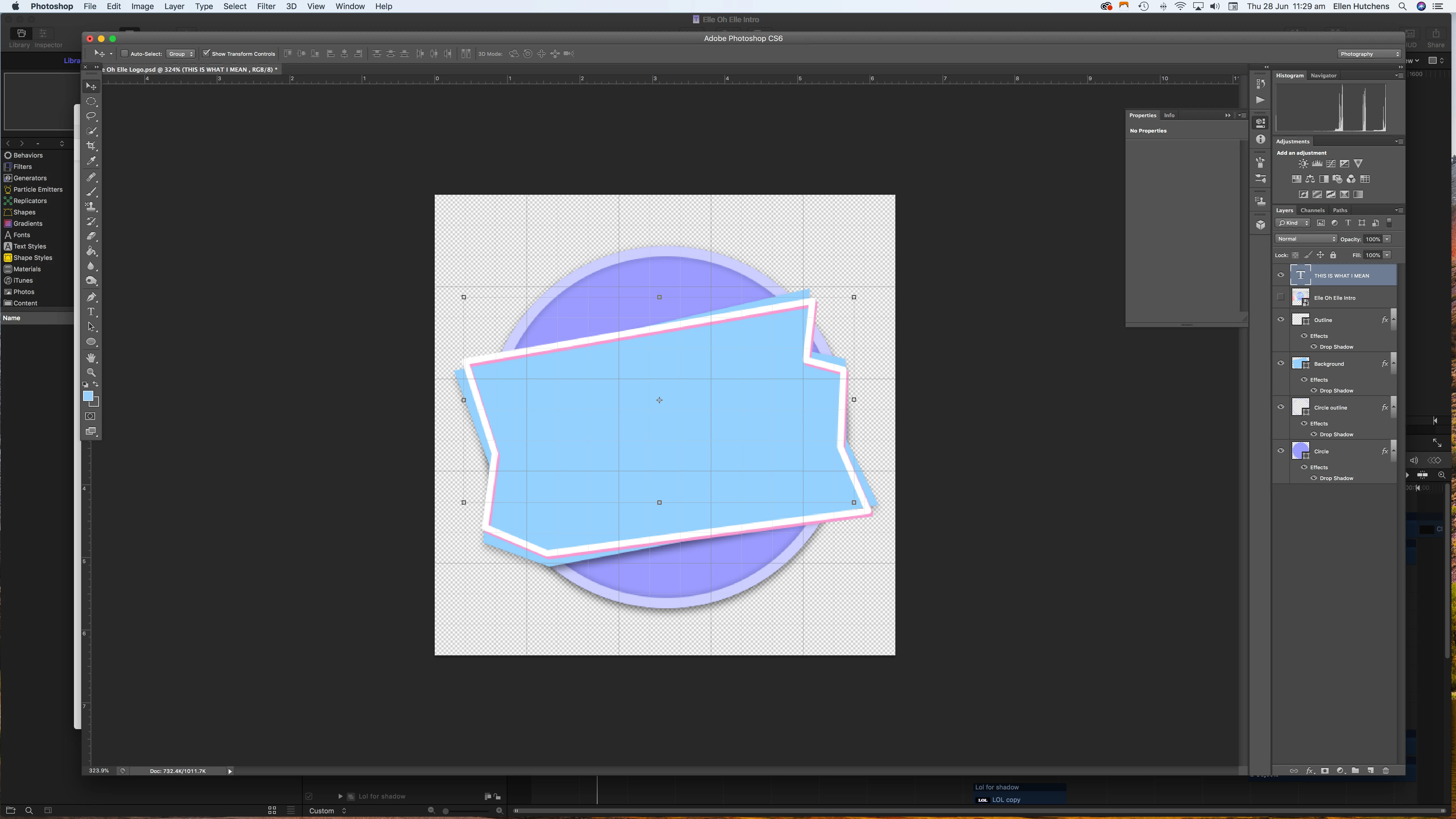Click the delete layer trash icon
The height and width of the screenshot is (819, 1456).
click(1385, 771)
